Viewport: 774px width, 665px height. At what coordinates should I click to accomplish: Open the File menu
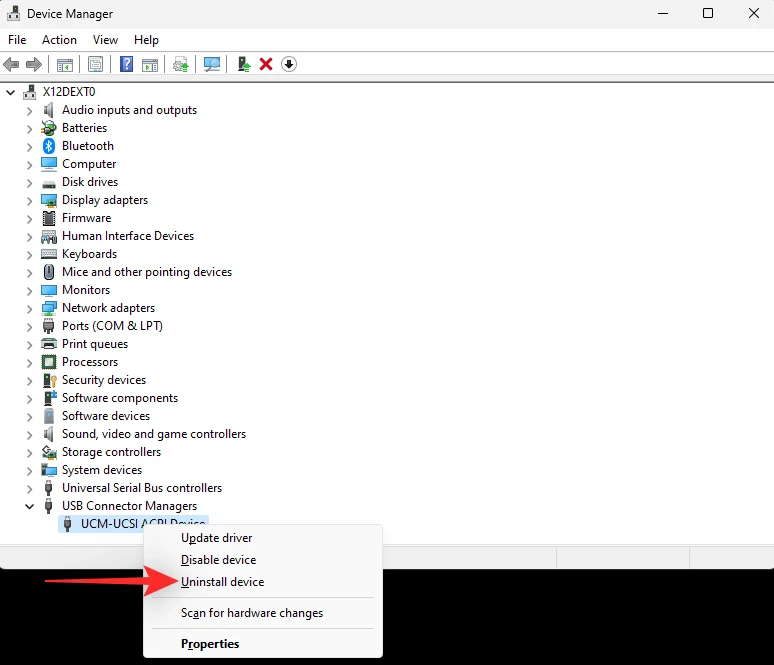coord(17,39)
